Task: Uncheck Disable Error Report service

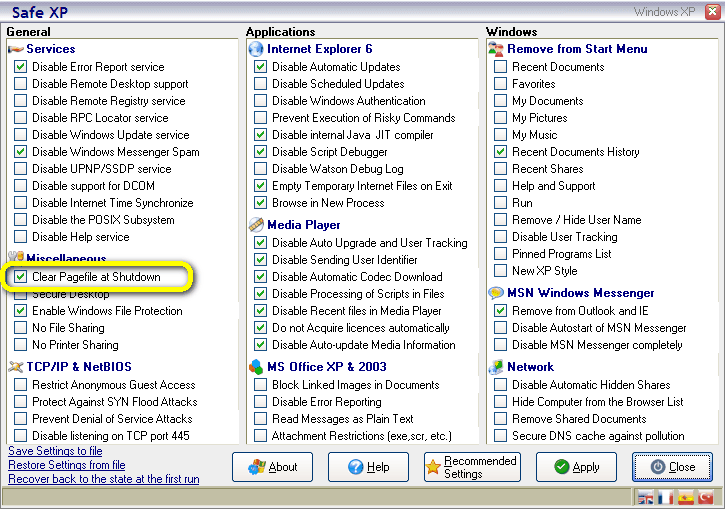Action: (20, 67)
